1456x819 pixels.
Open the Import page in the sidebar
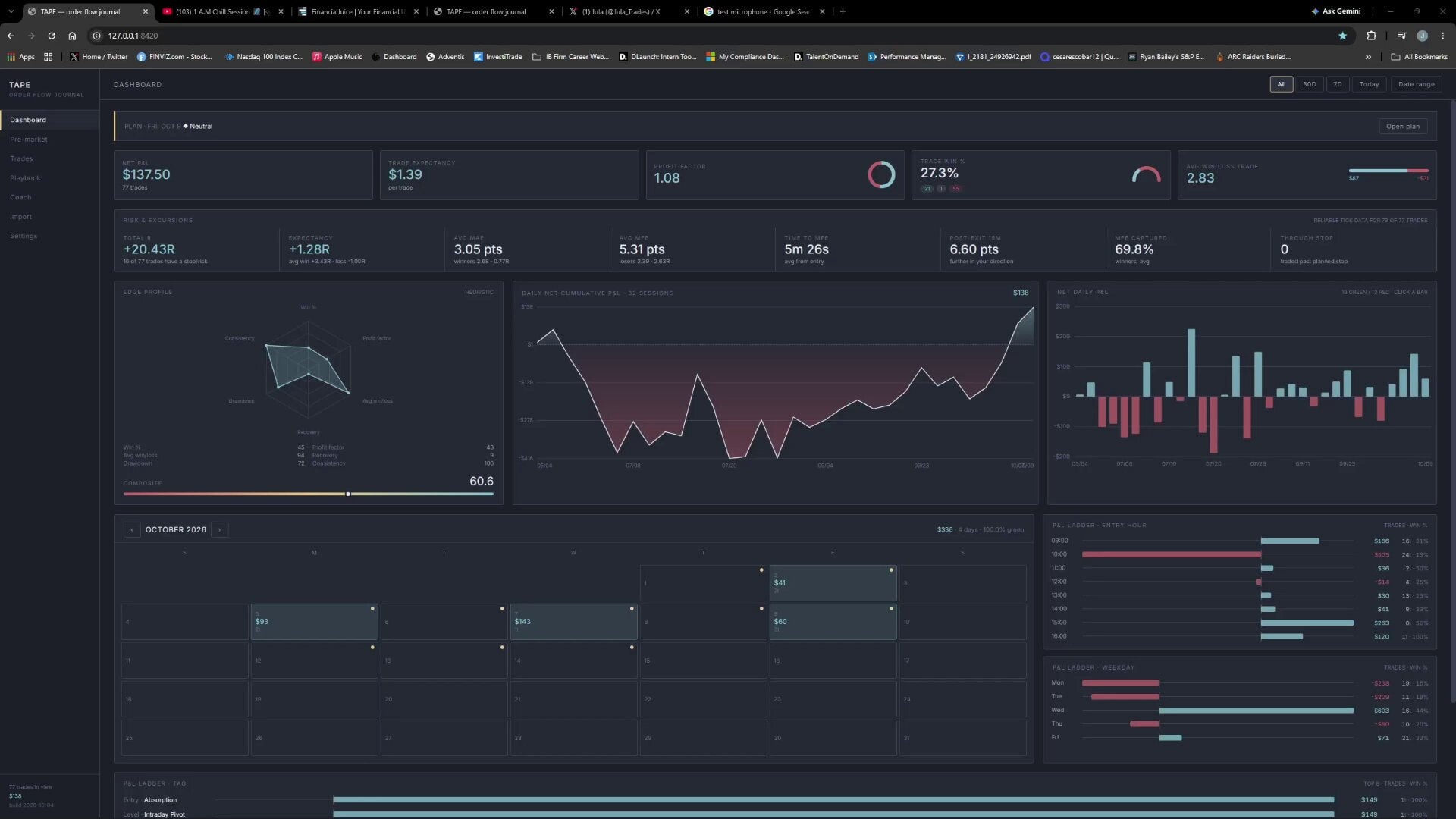tap(20, 217)
